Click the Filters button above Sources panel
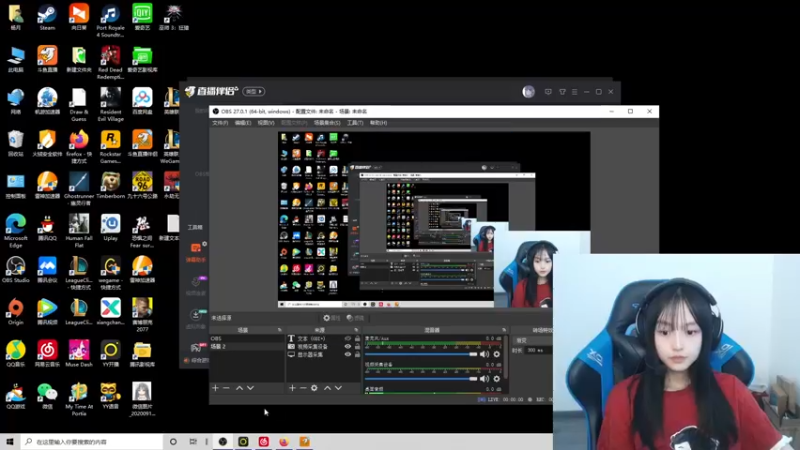The image size is (800, 450). point(355,318)
